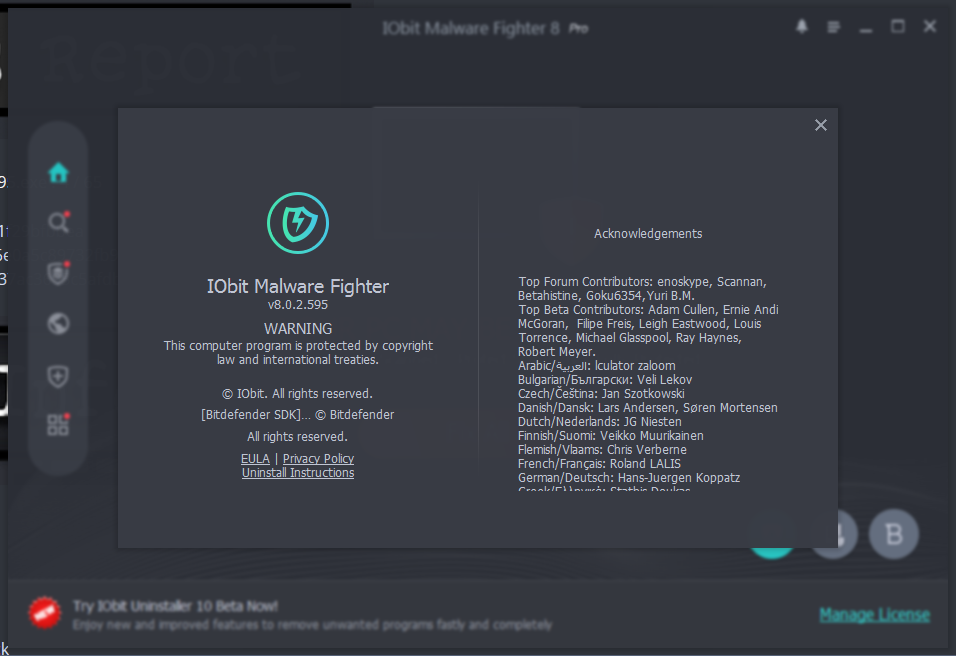Click the German/Deutsch translator line

pyautogui.click(x=629, y=477)
